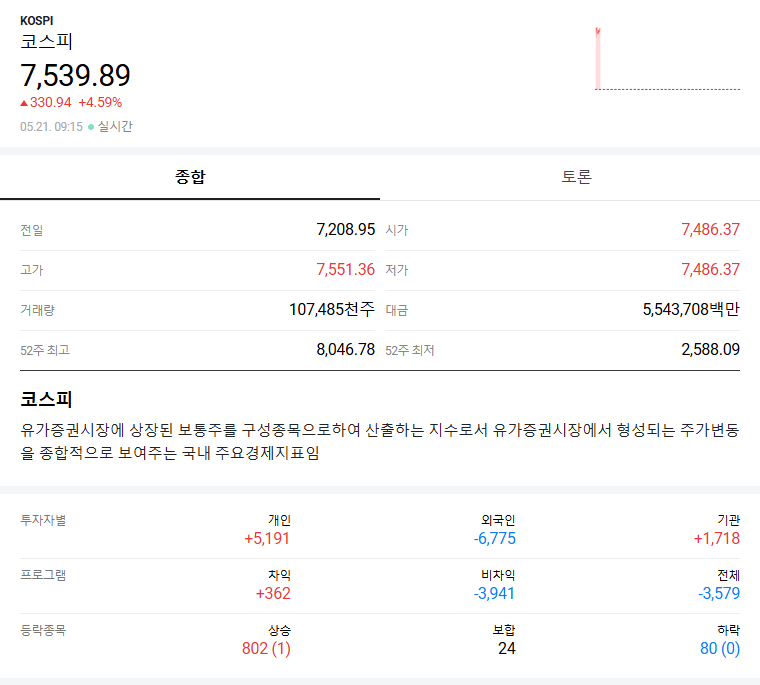Viewport: 760px width, 685px height.
Task: Select the 대금 value 5,543,708백만
Action: (x=691, y=309)
